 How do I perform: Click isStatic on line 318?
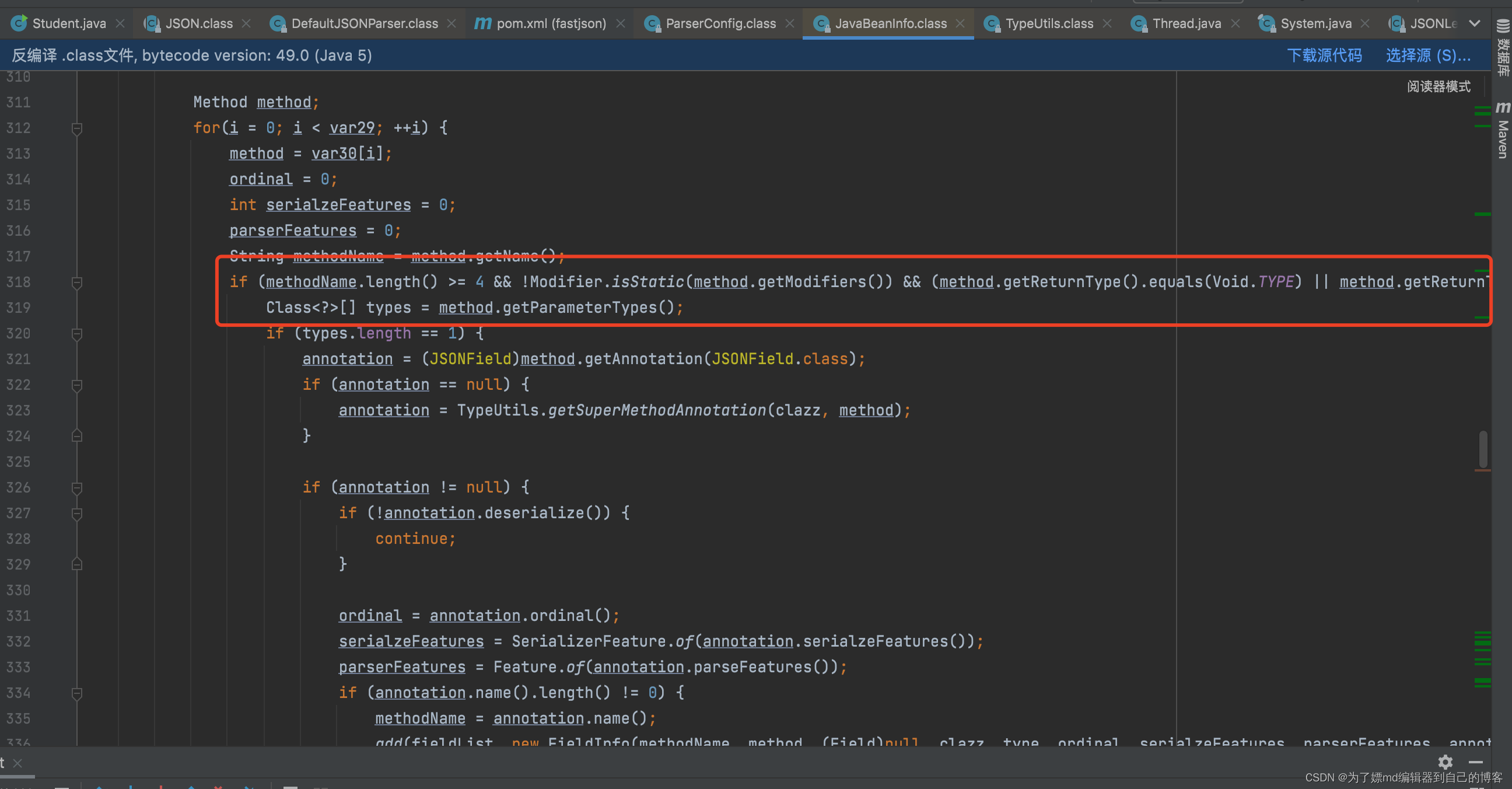tap(648, 282)
